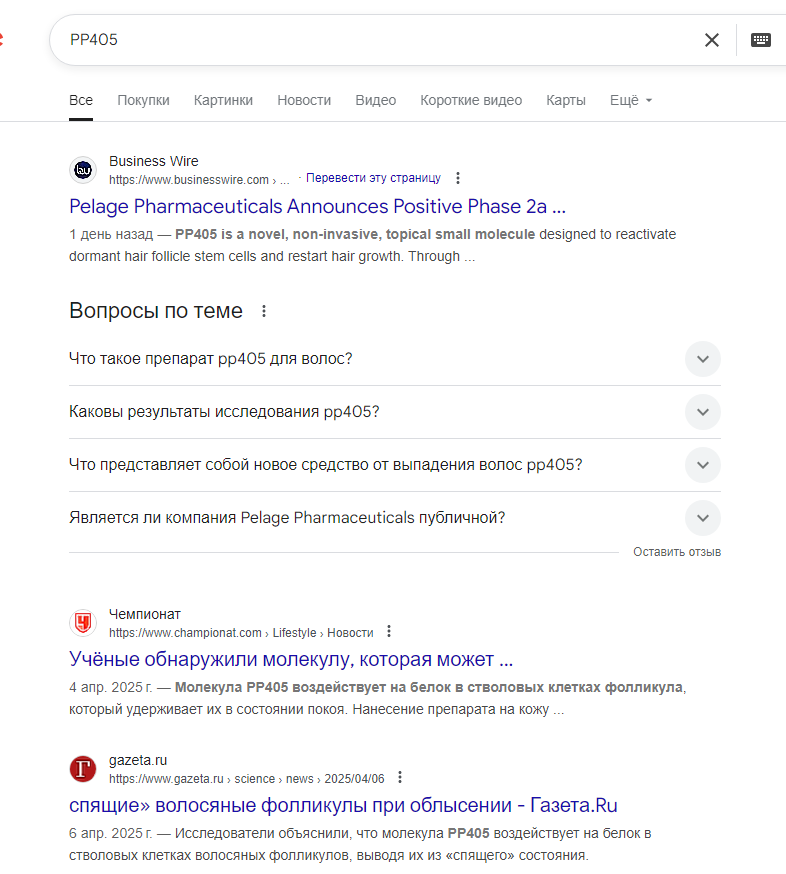The height and width of the screenshot is (874, 786).
Task: Open the gazeta.ru result three-dot menu
Action: (x=400, y=778)
